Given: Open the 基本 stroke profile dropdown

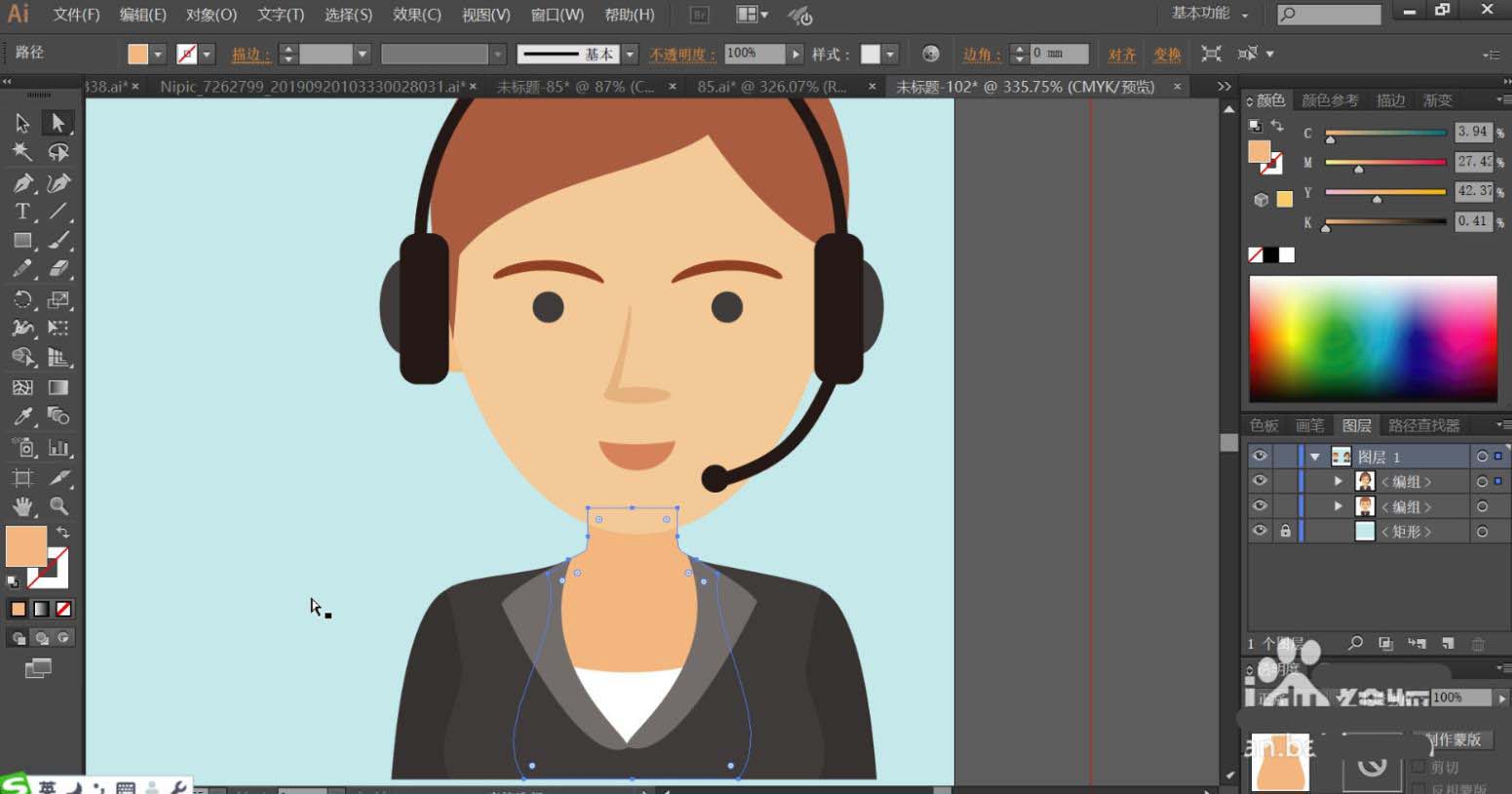Looking at the screenshot, I should pos(631,55).
